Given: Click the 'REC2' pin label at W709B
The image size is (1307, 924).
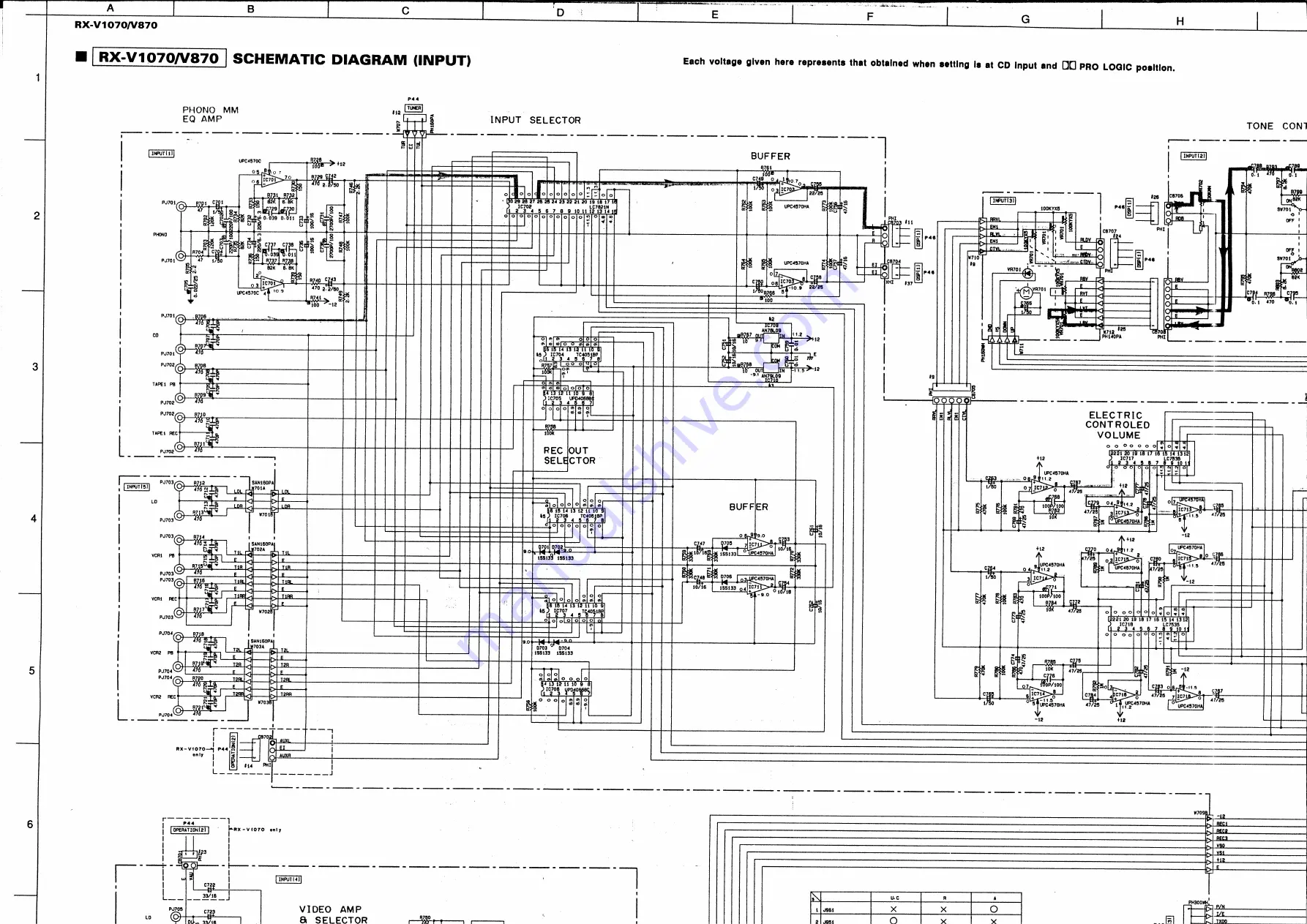Looking at the screenshot, I should tap(1222, 831).
